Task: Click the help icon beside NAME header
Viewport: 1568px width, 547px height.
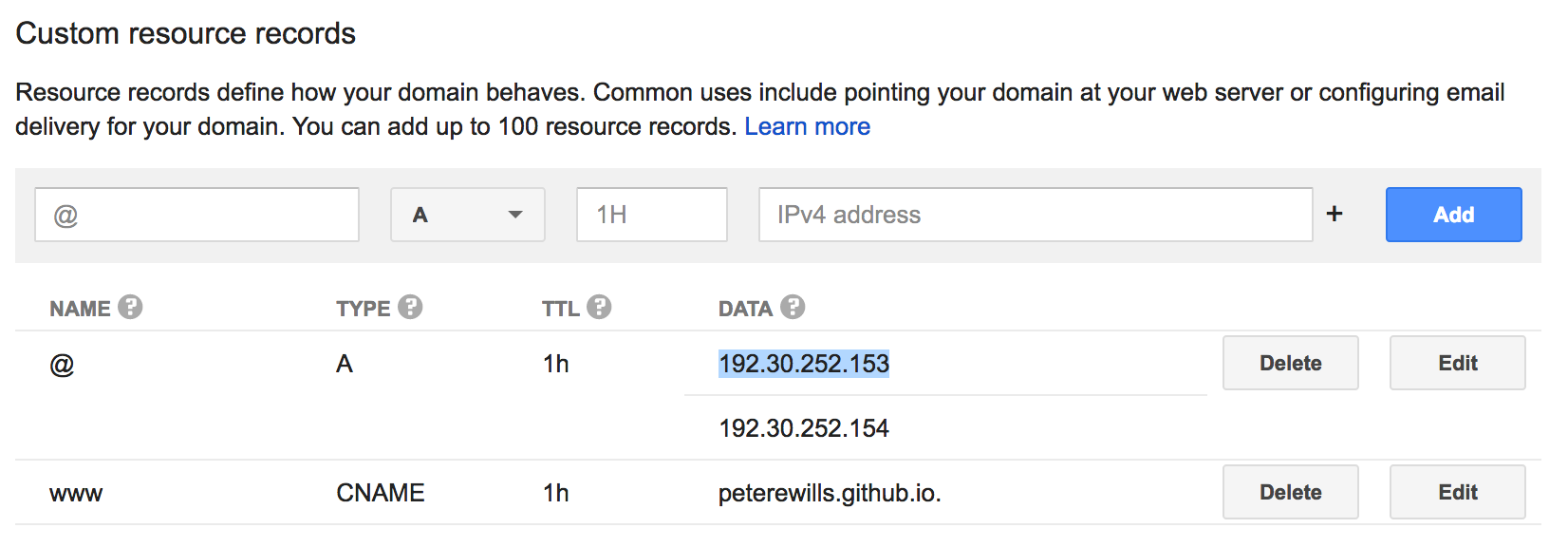Action: (131, 307)
